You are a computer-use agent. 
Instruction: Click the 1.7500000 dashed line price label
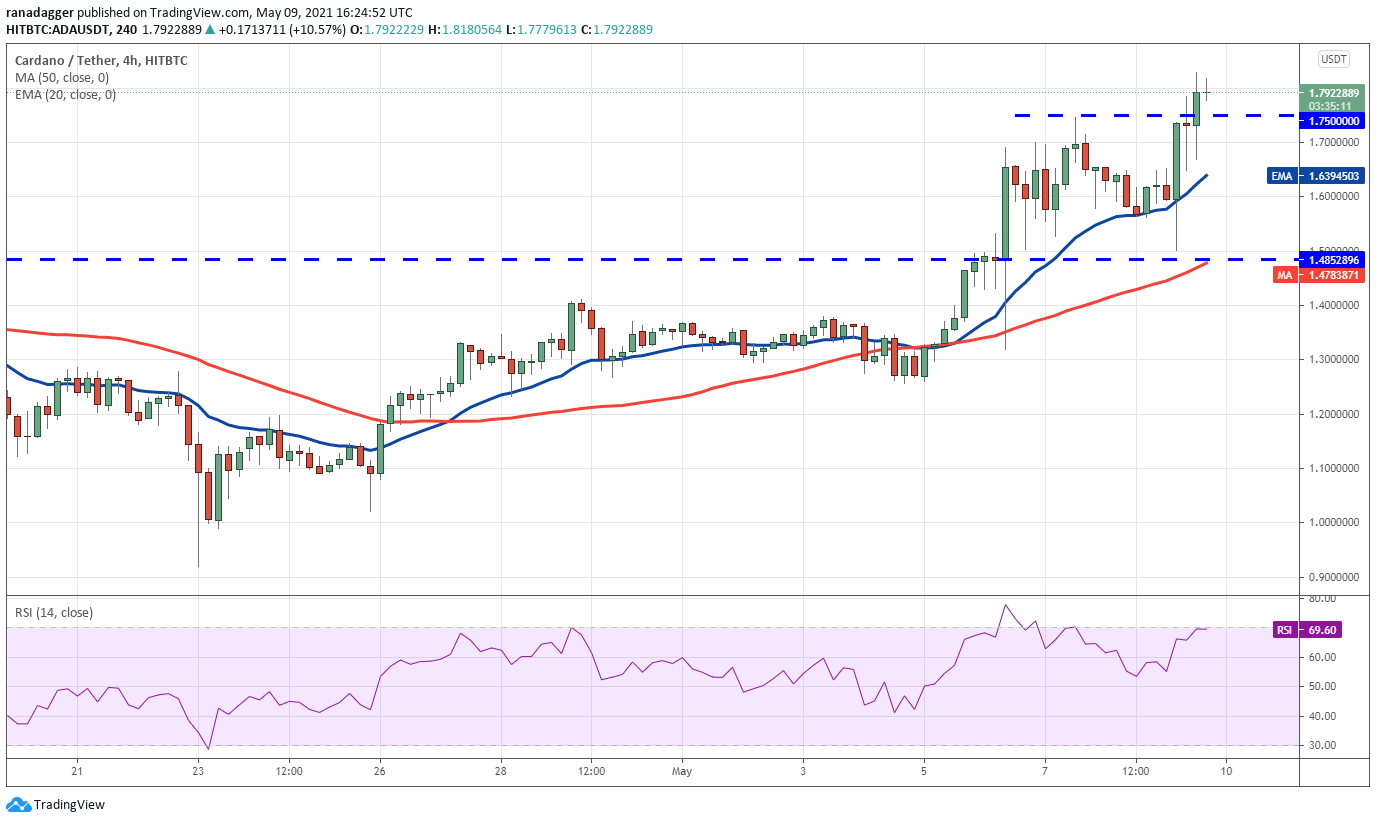pyautogui.click(x=1330, y=121)
